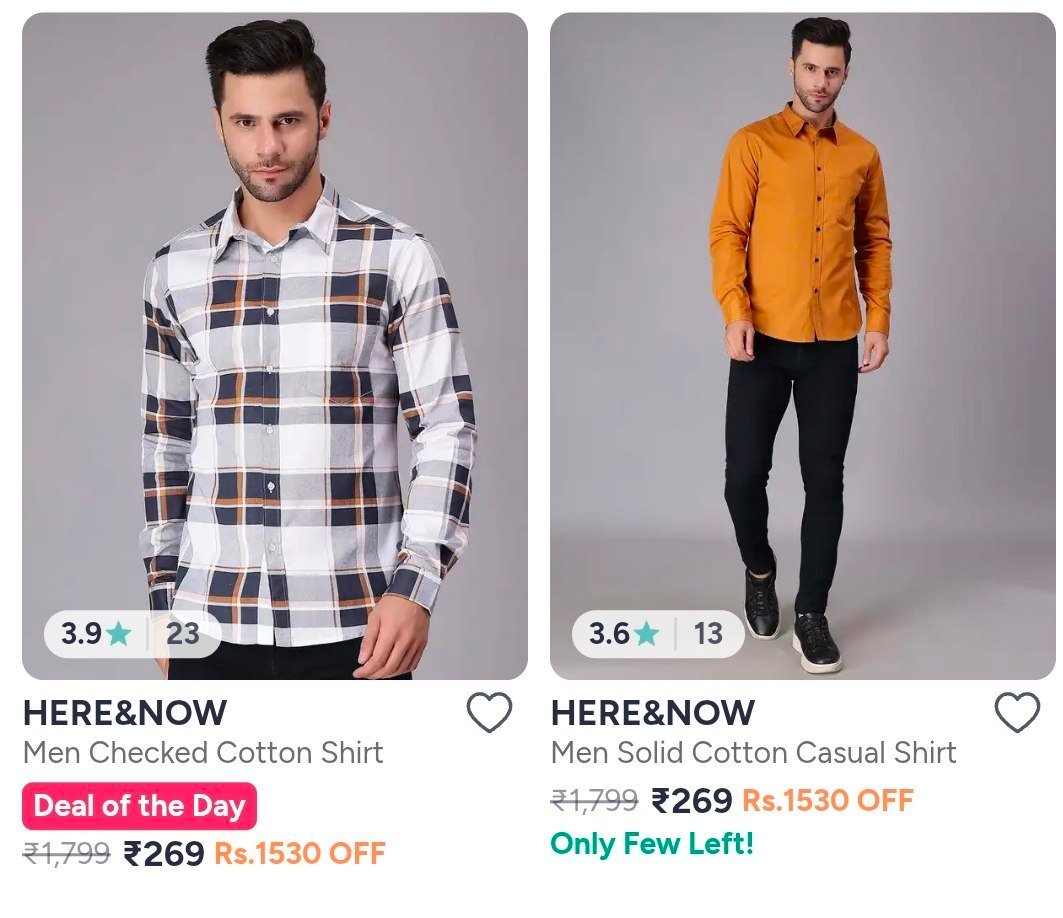Click Rs.1530 OFF on solid shirt listing
The image size is (1063, 918).
[828, 801]
